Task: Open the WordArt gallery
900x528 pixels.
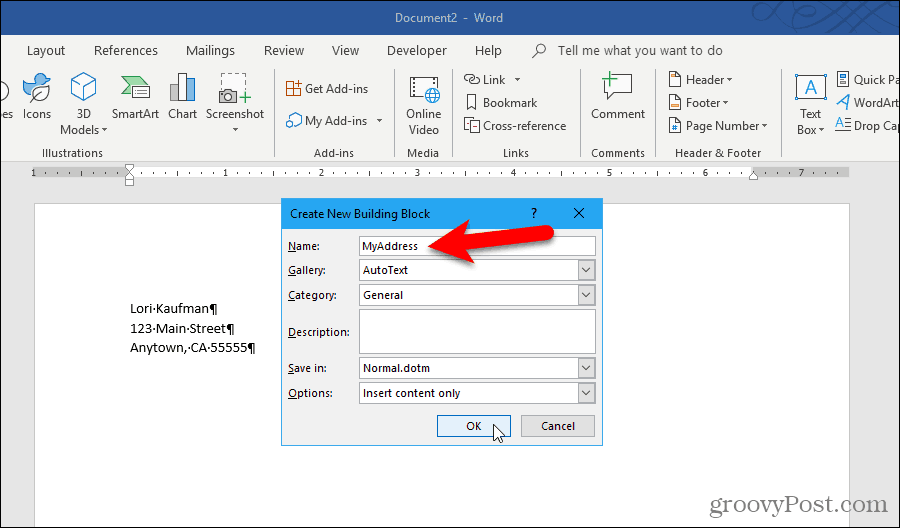Action: (867, 103)
